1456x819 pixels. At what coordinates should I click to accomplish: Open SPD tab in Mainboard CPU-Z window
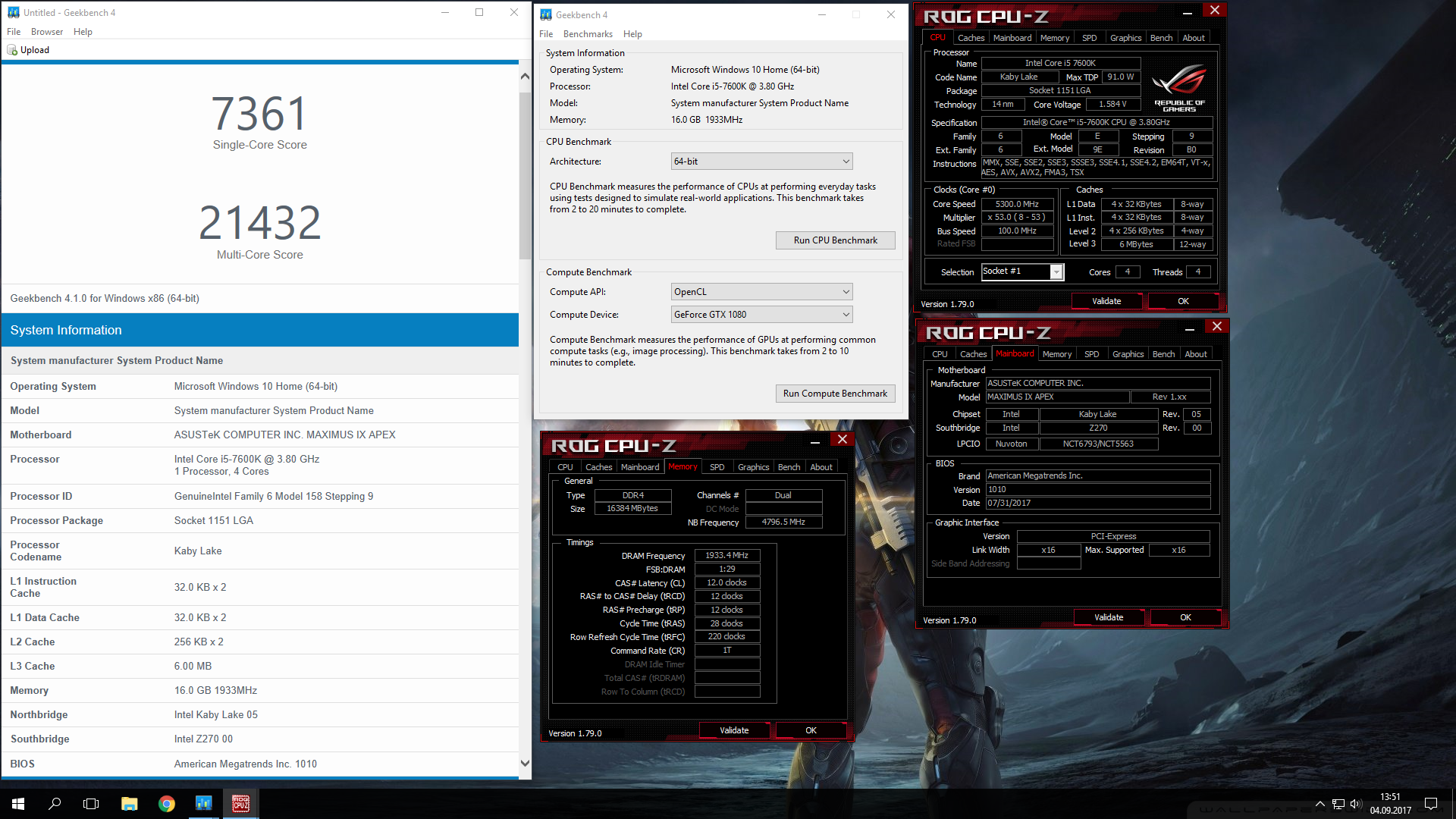click(1092, 354)
